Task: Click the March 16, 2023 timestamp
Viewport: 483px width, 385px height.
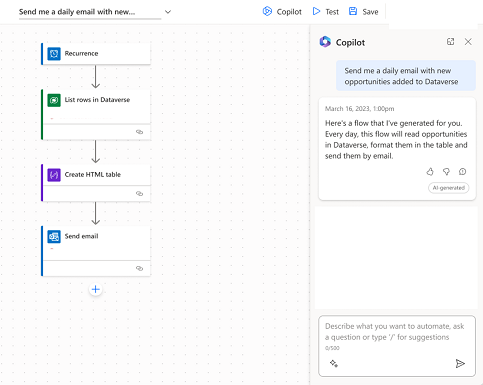Action: click(x=359, y=109)
